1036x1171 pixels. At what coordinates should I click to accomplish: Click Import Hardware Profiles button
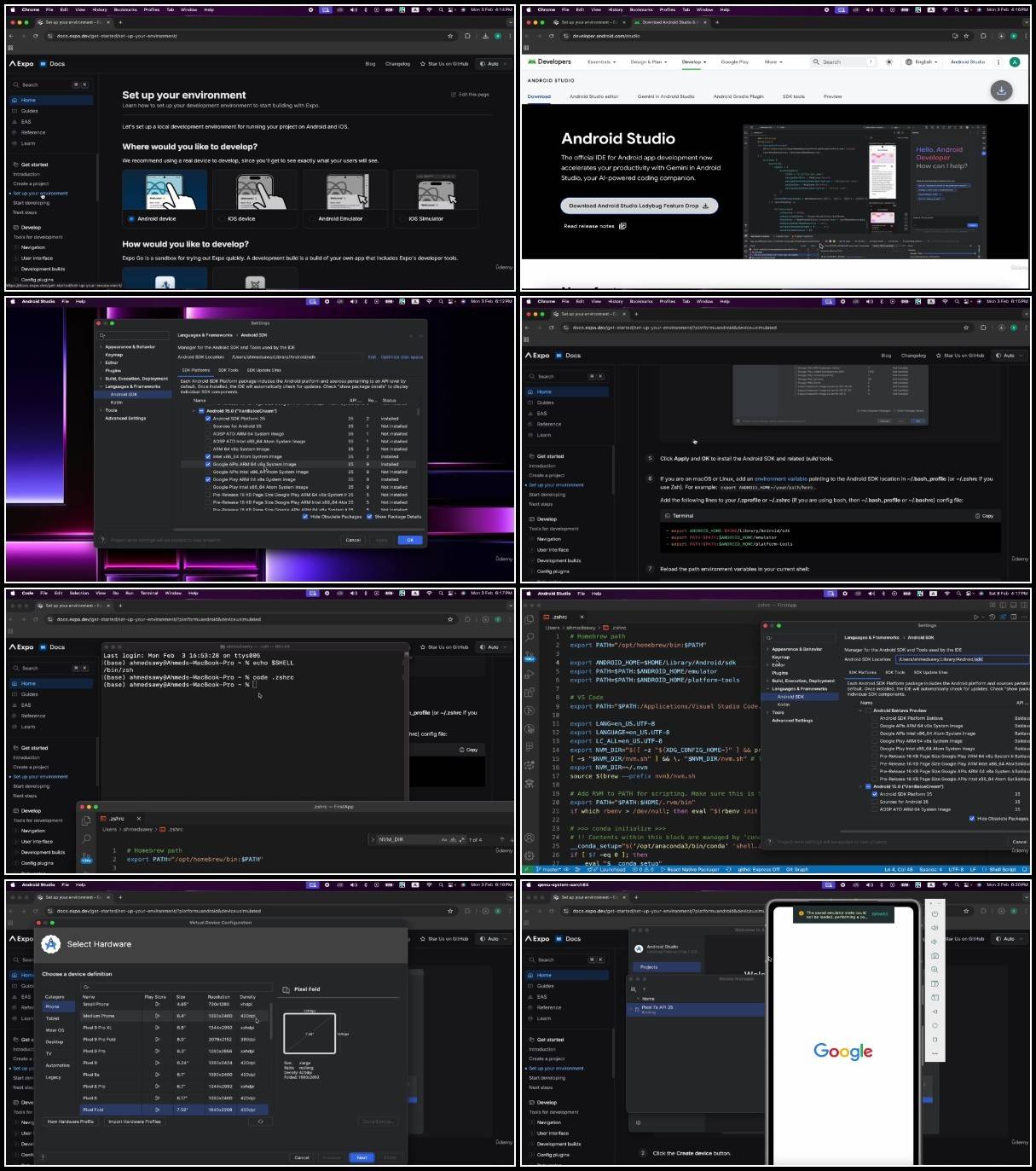(x=135, y=1122)
